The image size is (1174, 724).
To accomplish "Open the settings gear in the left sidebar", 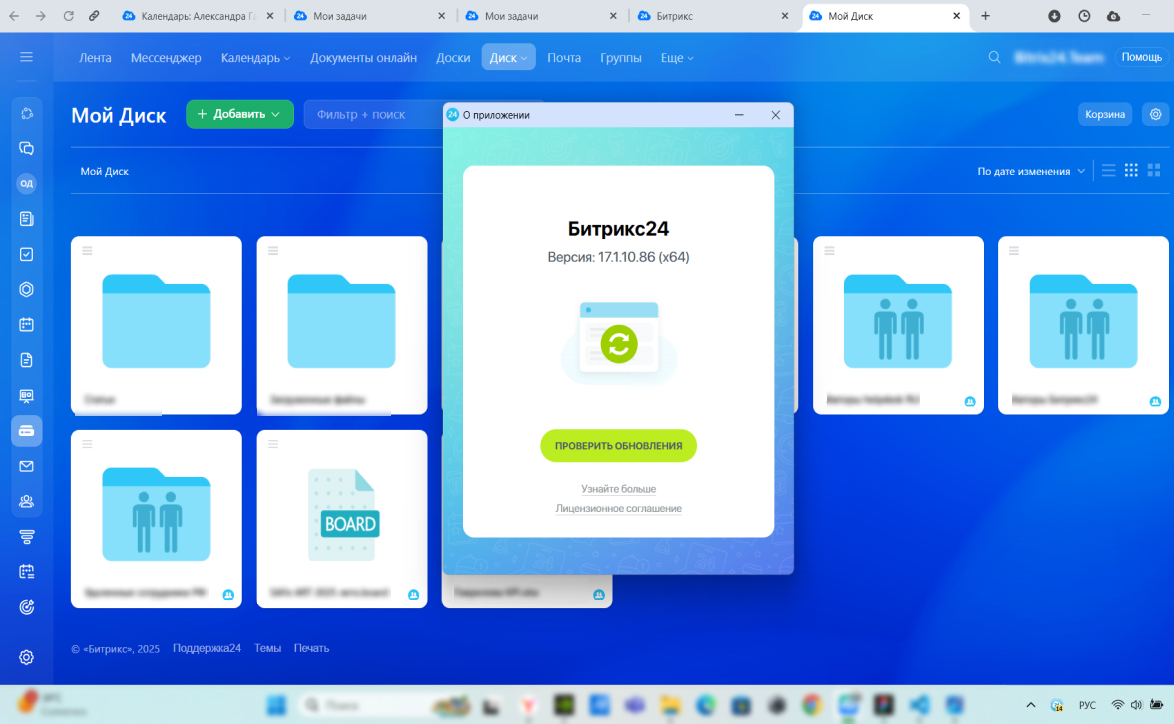I will pyautogui.click(x=26, y=657).
